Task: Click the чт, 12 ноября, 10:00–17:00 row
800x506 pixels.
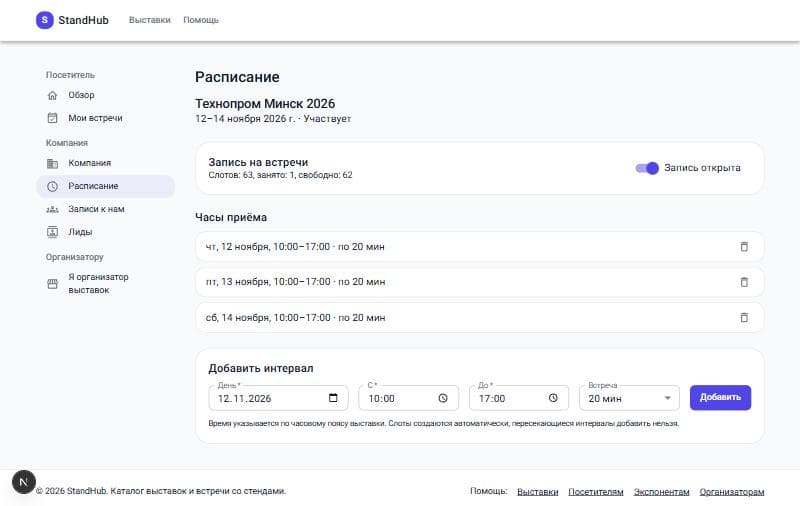Action: pos(480,246)
